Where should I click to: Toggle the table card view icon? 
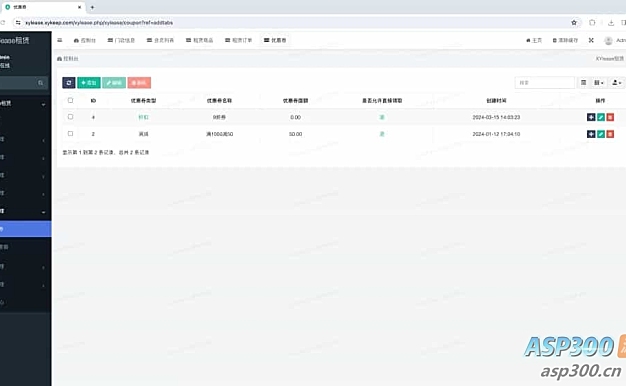pos(583,83)
